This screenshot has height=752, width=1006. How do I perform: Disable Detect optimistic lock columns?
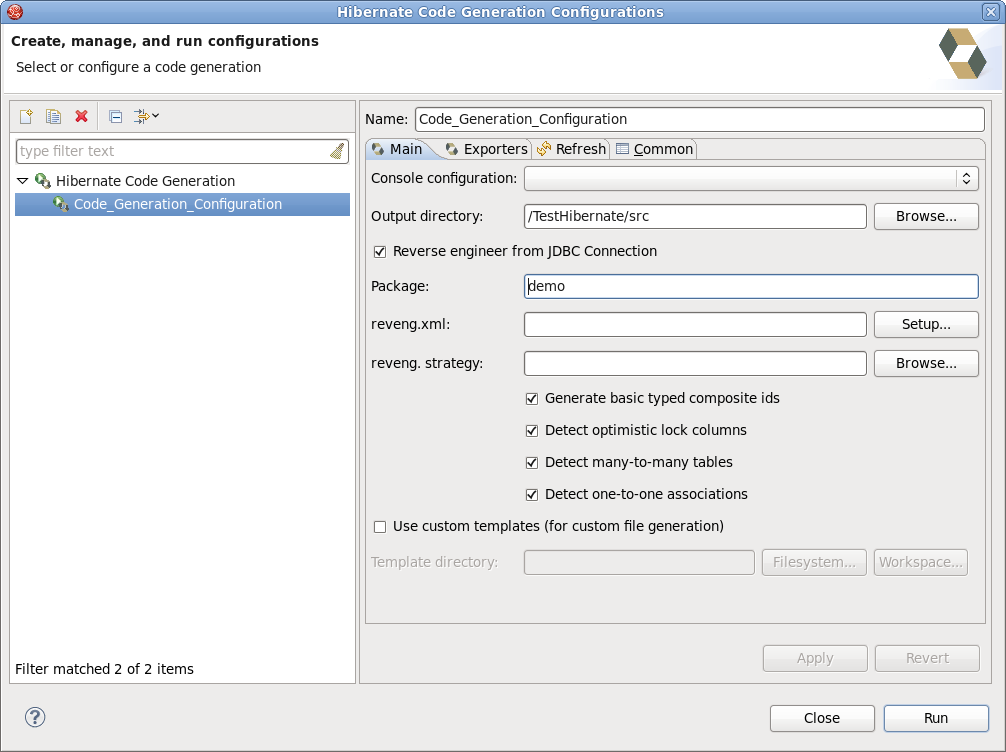point(531,430)
